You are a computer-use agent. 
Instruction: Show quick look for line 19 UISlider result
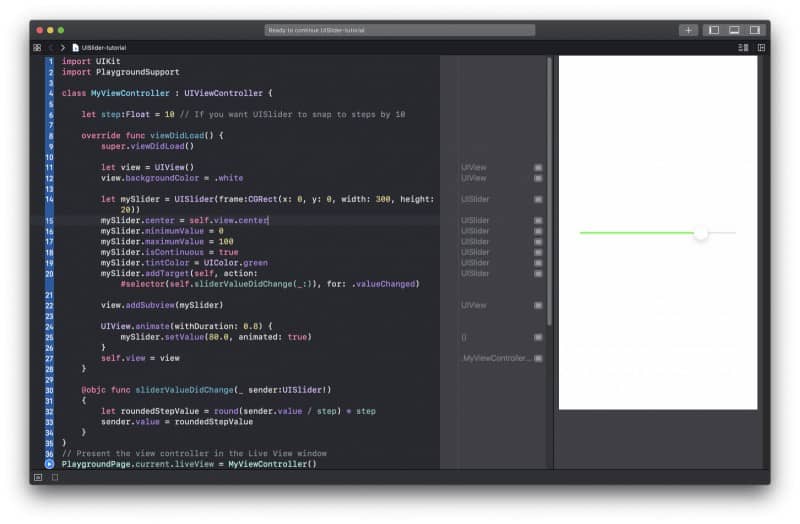[x=538, y=263]
